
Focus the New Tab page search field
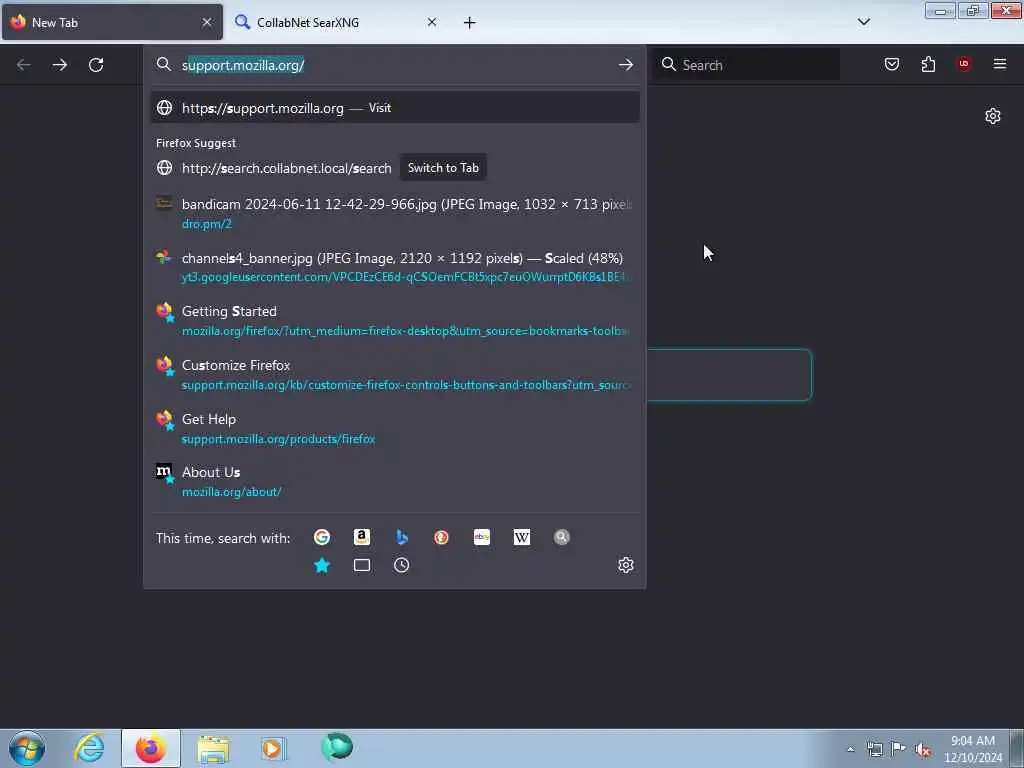tap(729, 375)
